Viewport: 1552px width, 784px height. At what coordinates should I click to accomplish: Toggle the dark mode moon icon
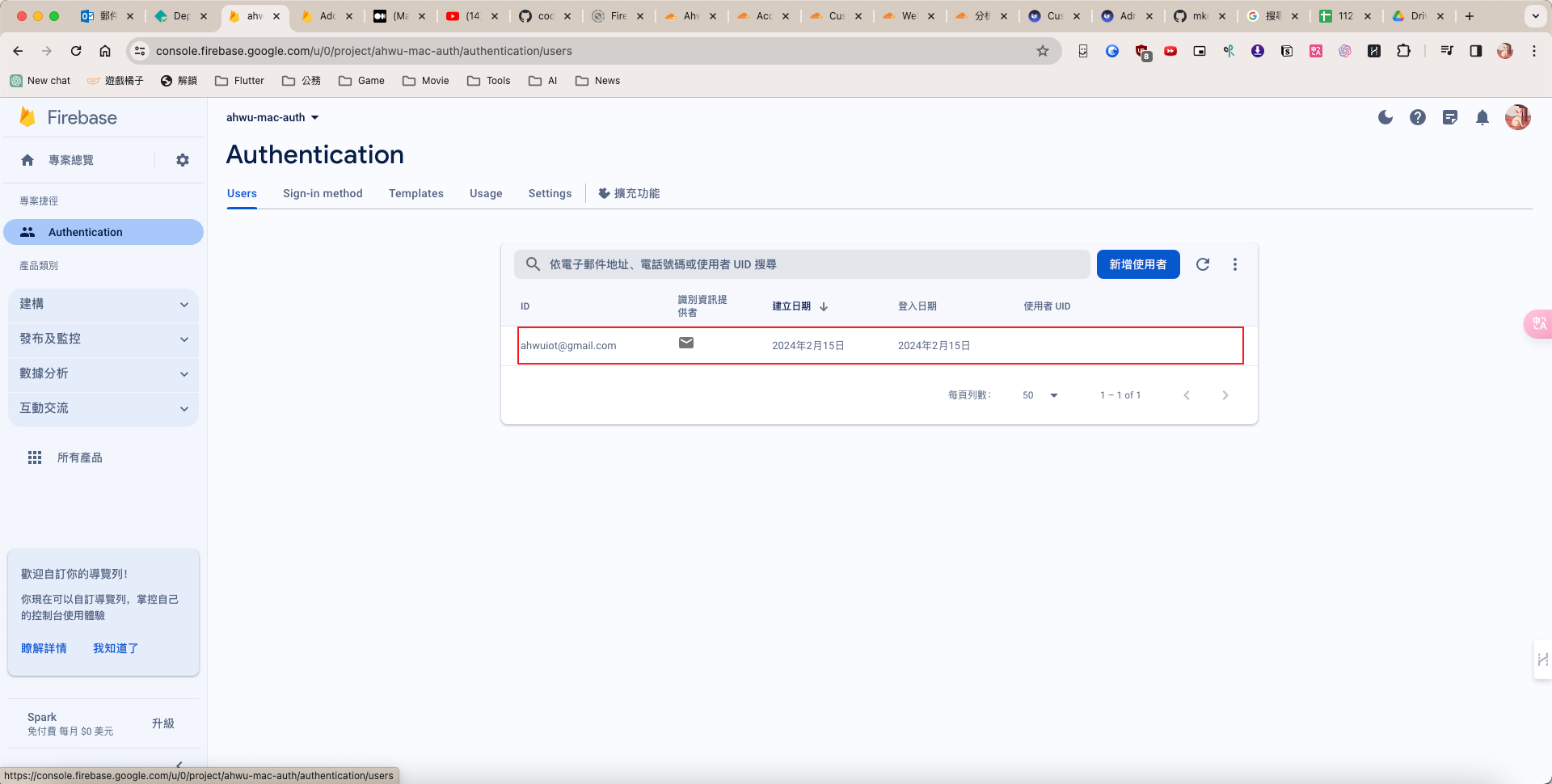pyautogui.click(x=1385, y=118)
